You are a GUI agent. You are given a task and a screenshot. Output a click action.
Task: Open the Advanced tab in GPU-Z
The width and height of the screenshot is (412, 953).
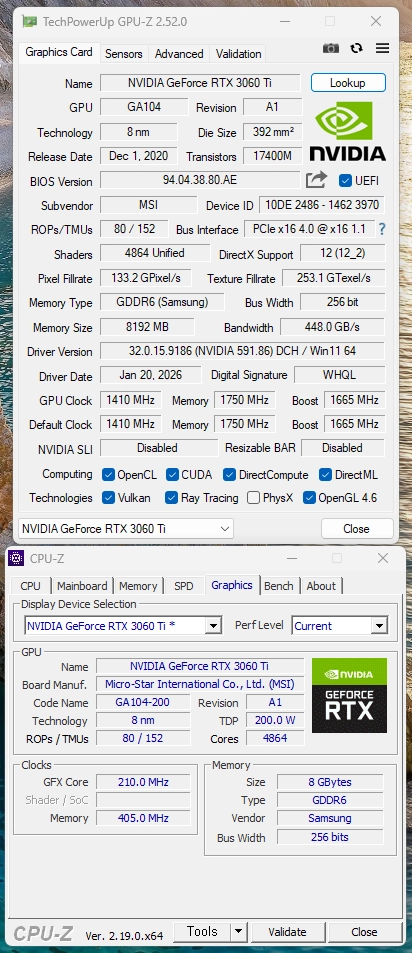pos(179,53)
